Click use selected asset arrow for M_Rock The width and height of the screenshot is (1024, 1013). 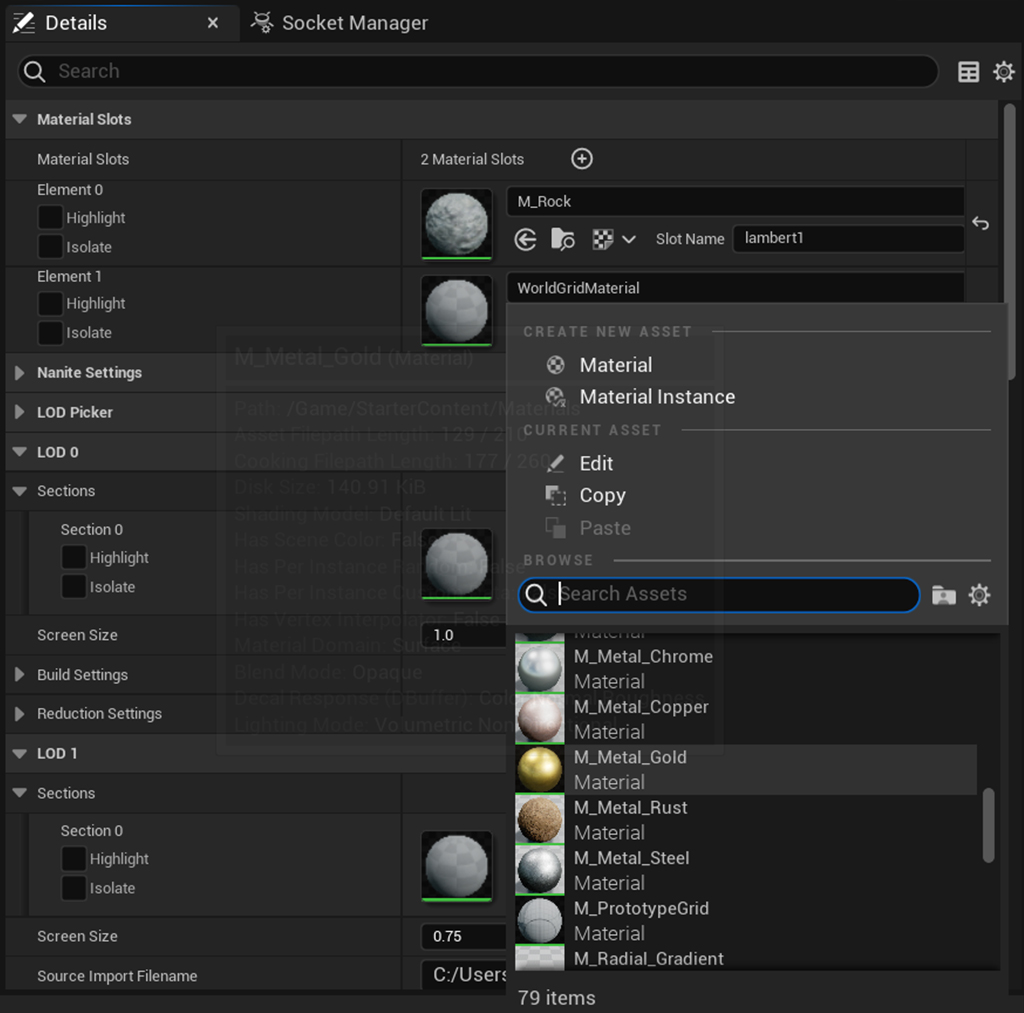[525, 240]
